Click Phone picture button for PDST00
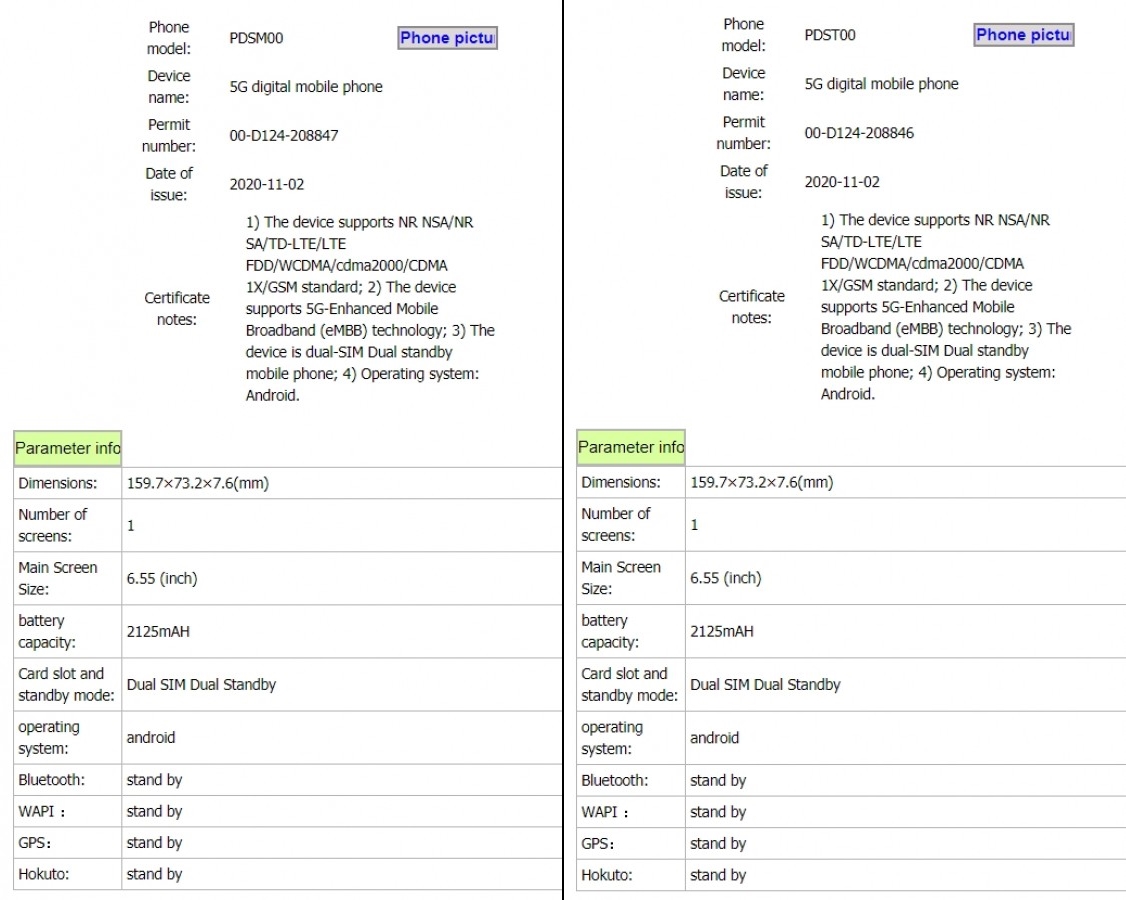 coord(1023,35)
